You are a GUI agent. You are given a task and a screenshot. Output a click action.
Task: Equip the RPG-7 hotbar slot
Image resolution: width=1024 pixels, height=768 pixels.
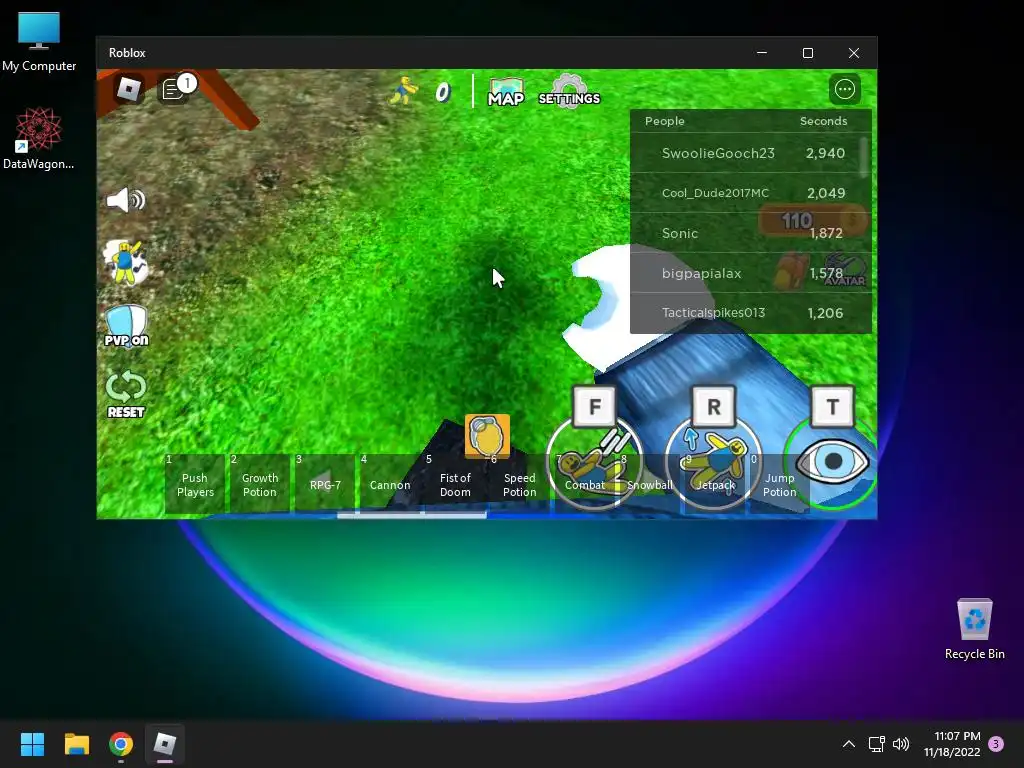pos(325,484)
